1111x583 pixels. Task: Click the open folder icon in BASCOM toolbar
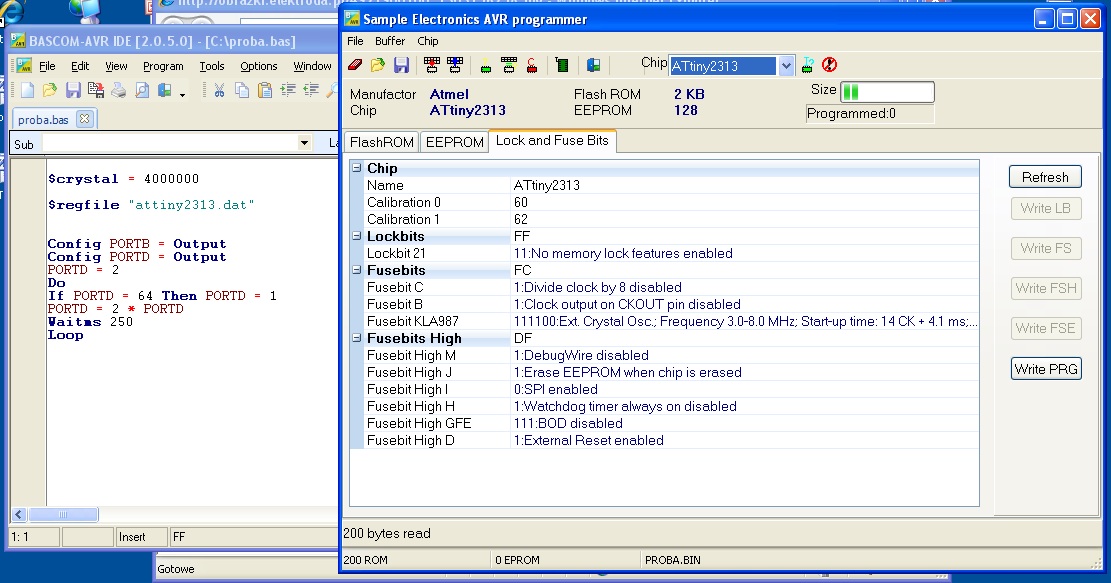point(50,90)
